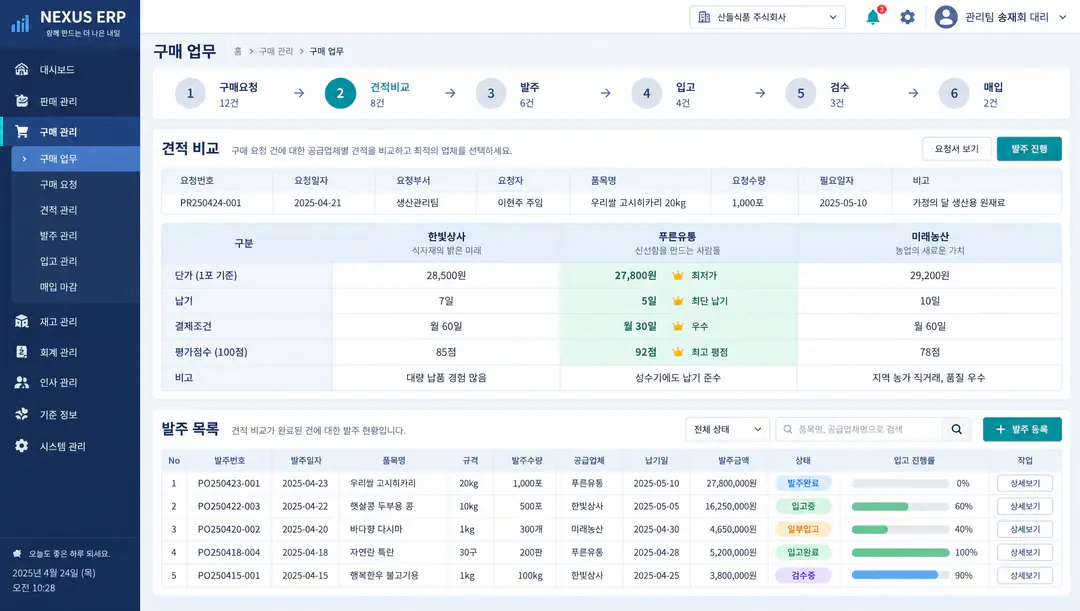The height and width of the screenshot is (611, 1080).
Task: Click the 입고완료 status badge
Action: coord(803,552)
